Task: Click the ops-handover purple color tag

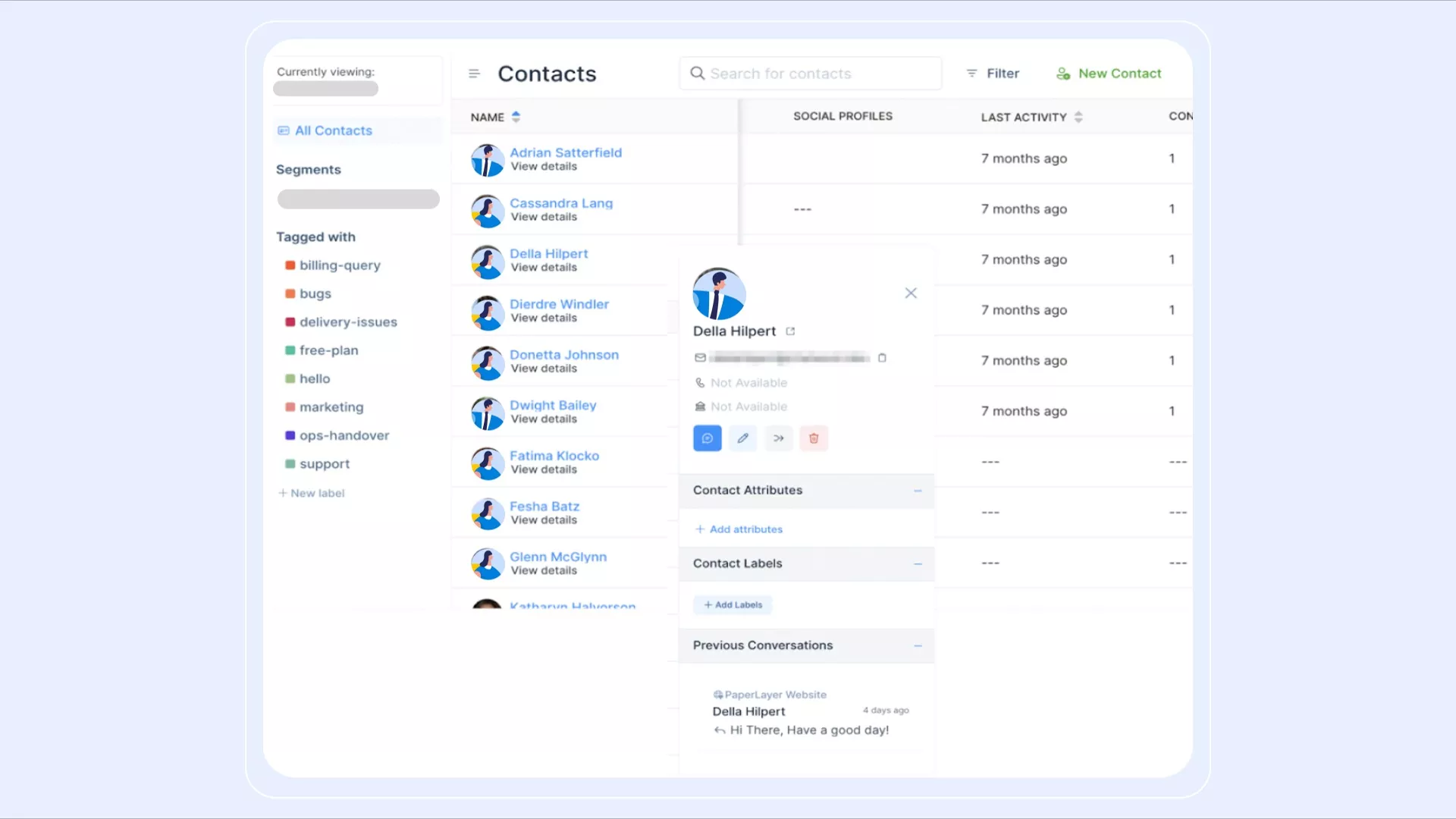Action: pos(290,435)
